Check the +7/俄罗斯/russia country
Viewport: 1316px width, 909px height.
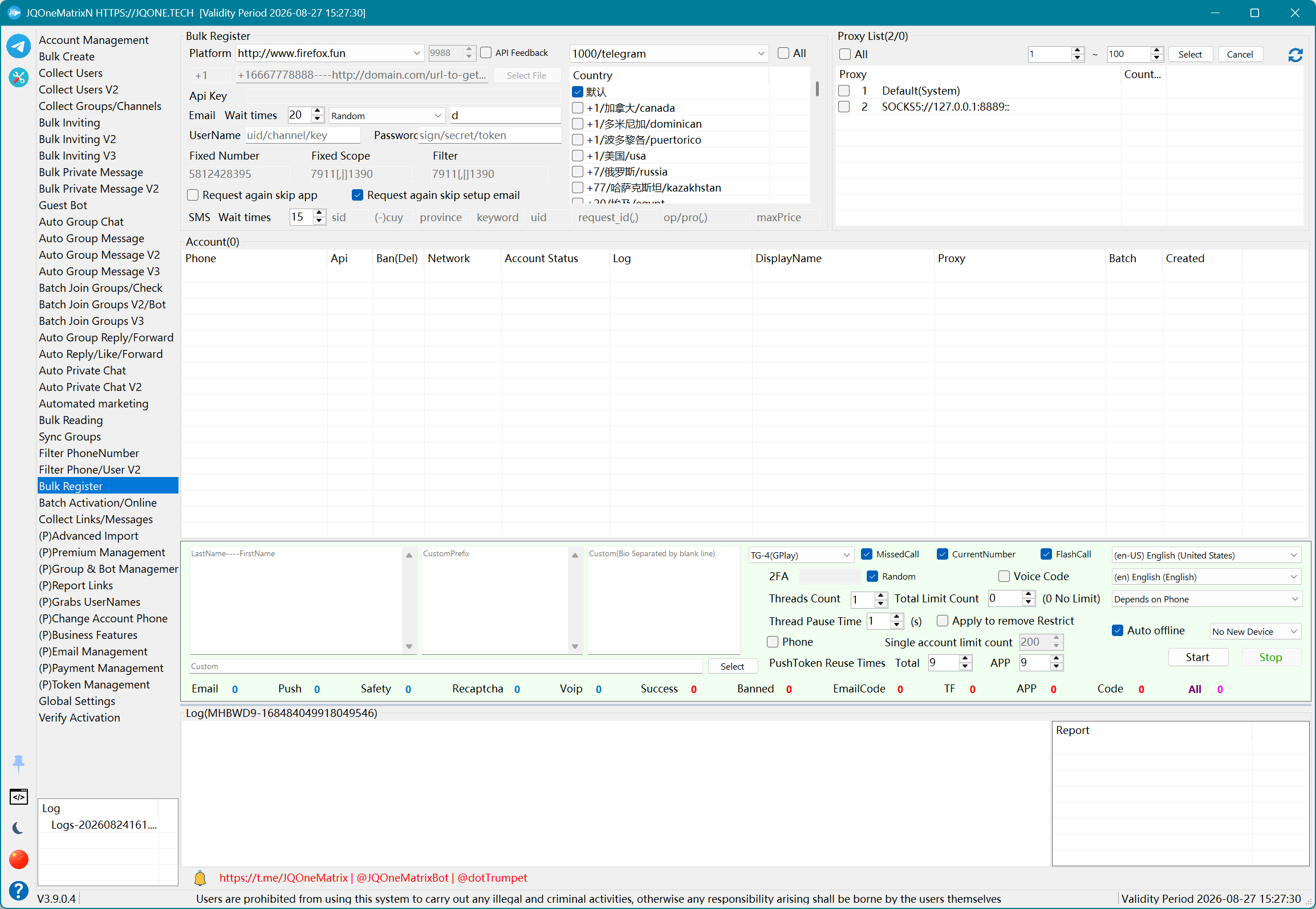578,172
